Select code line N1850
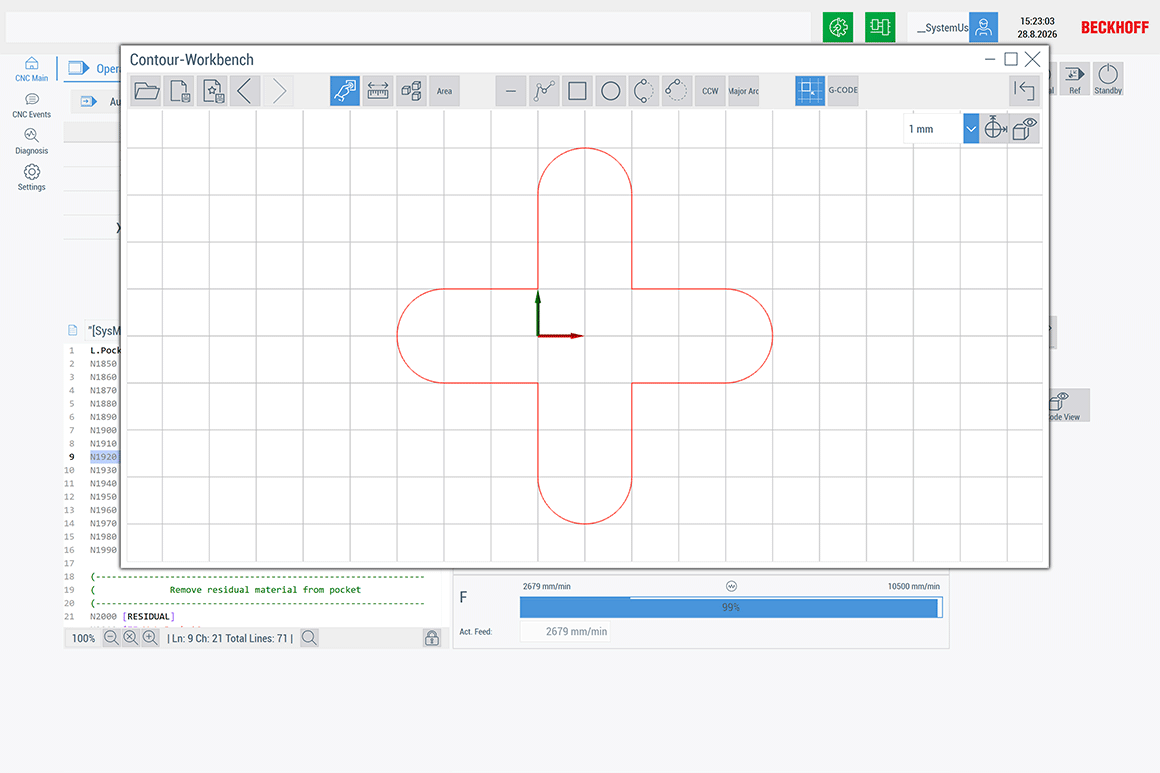1160x773 pixels. [104, 363]
